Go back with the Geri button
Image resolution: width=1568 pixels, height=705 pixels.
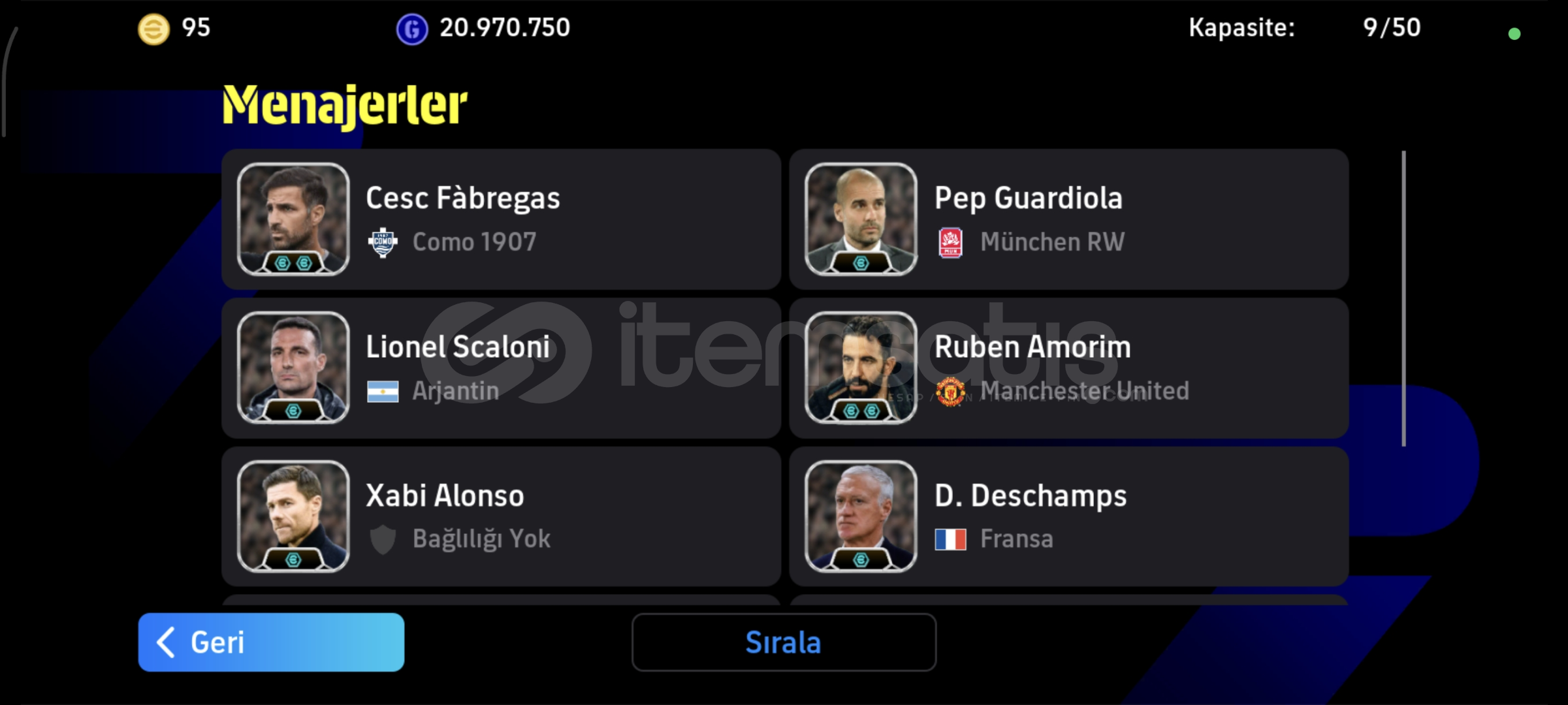pyautogui.click(x=271, y=642)
